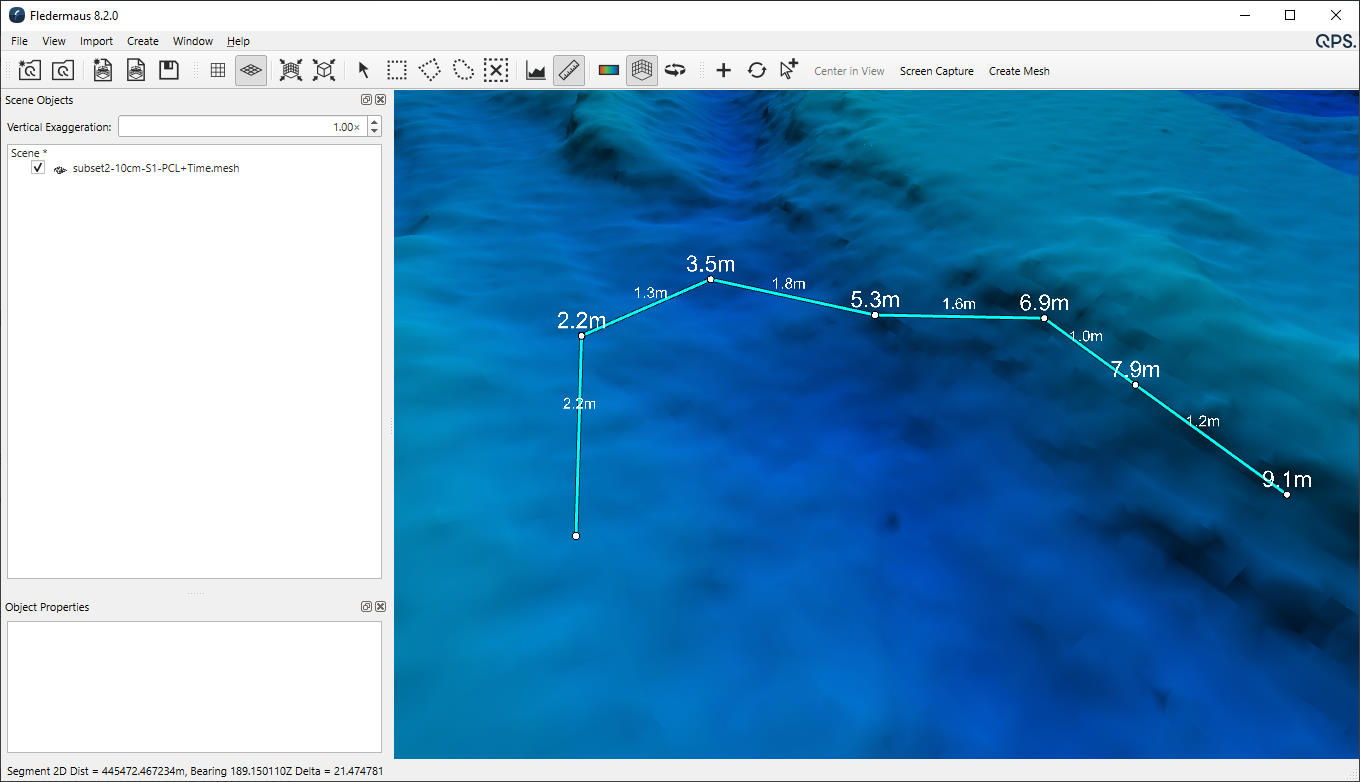
Task: Open the Create menu
Action: pyautogui.click(x=143, y=41)
